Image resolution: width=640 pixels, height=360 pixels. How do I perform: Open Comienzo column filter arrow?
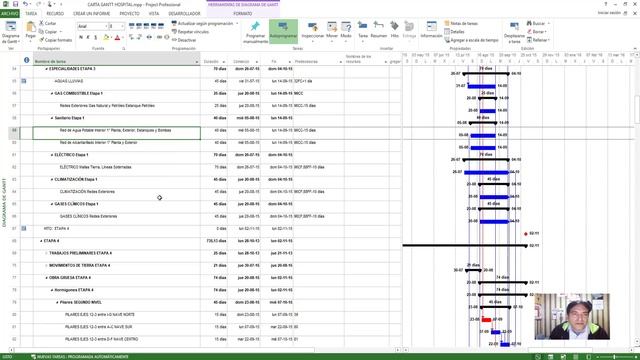(x=256, y=62)
